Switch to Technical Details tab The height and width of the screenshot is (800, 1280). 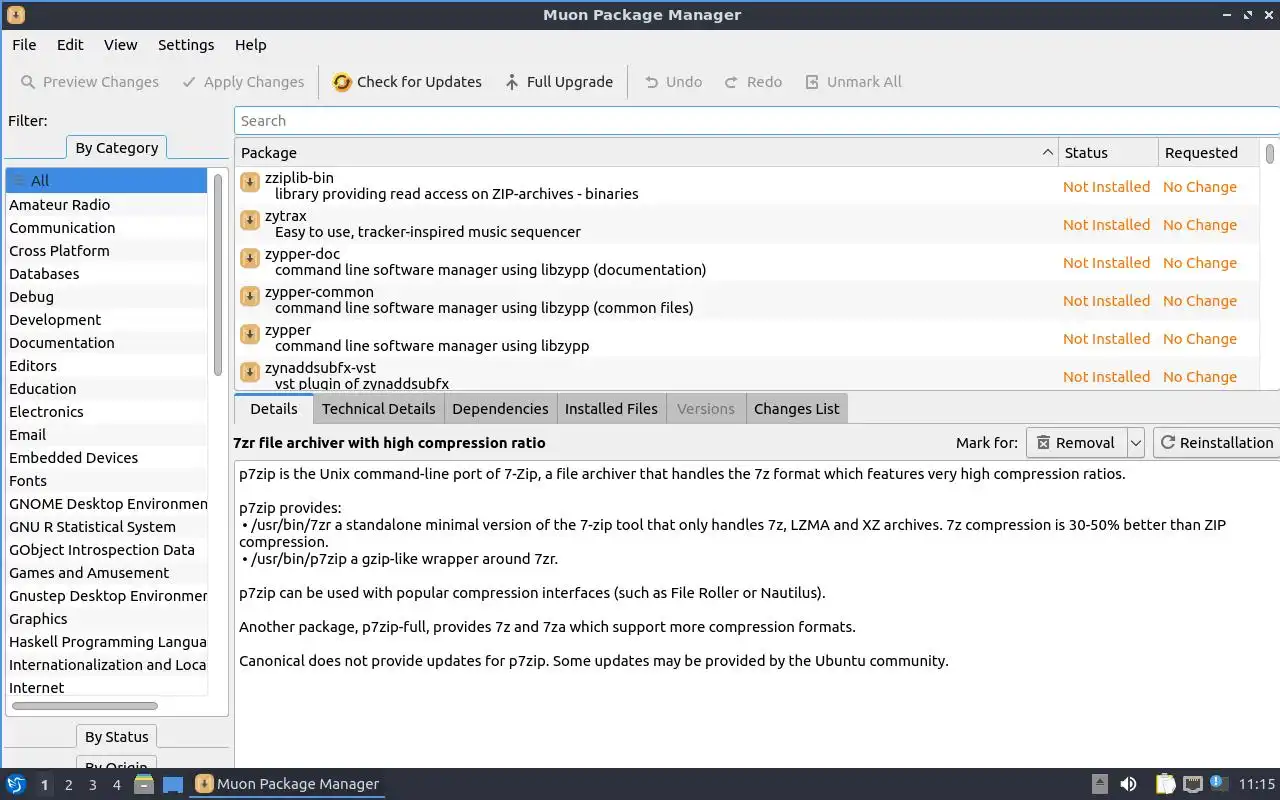(x=378, y=409)
